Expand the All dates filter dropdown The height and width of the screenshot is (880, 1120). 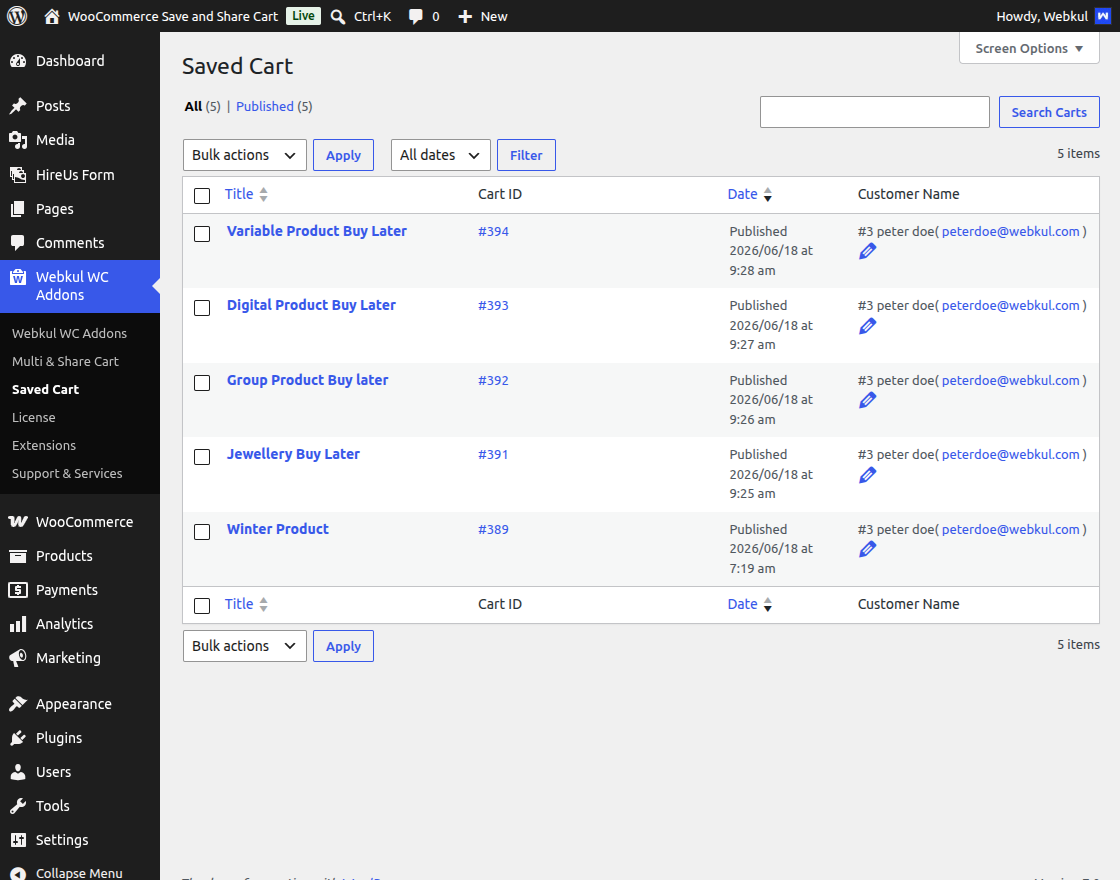pos(440,155)
